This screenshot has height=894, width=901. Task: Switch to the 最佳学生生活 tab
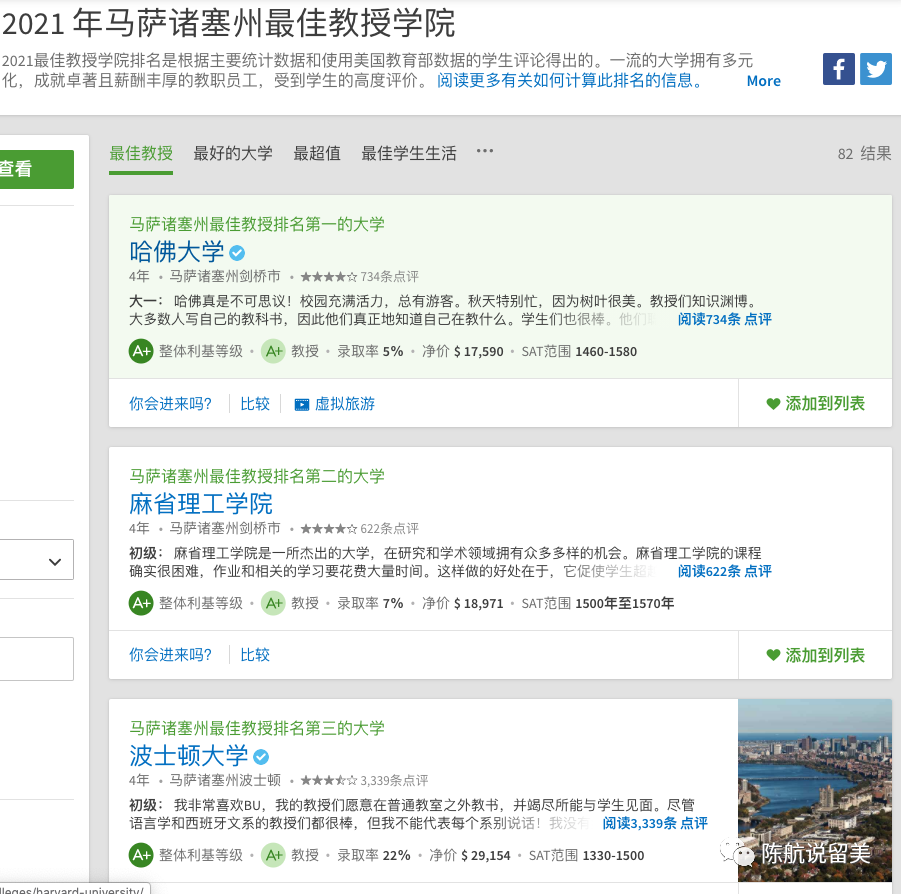(409, 153)
